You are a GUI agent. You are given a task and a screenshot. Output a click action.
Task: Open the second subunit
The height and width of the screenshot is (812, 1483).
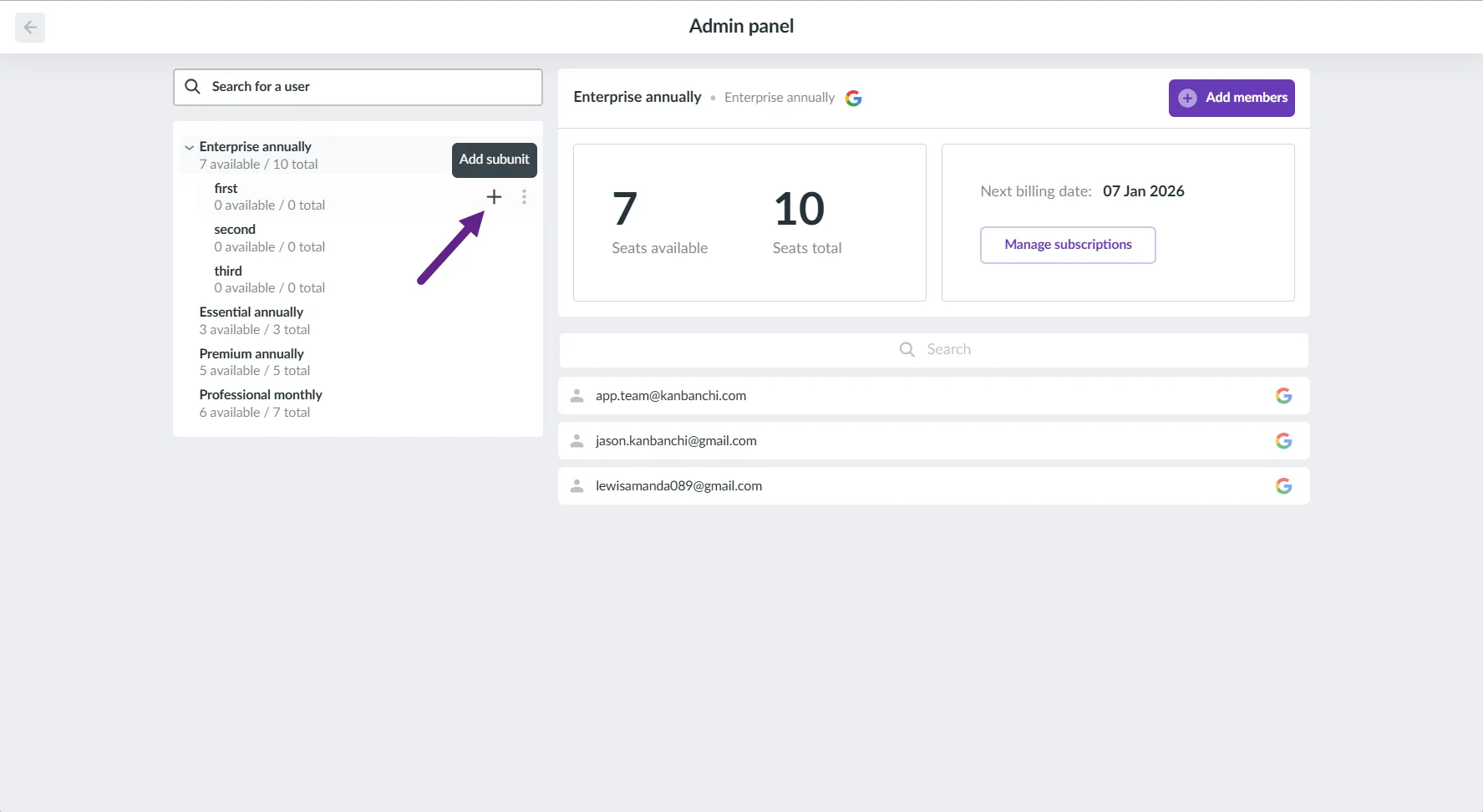(x=235, y=237)
